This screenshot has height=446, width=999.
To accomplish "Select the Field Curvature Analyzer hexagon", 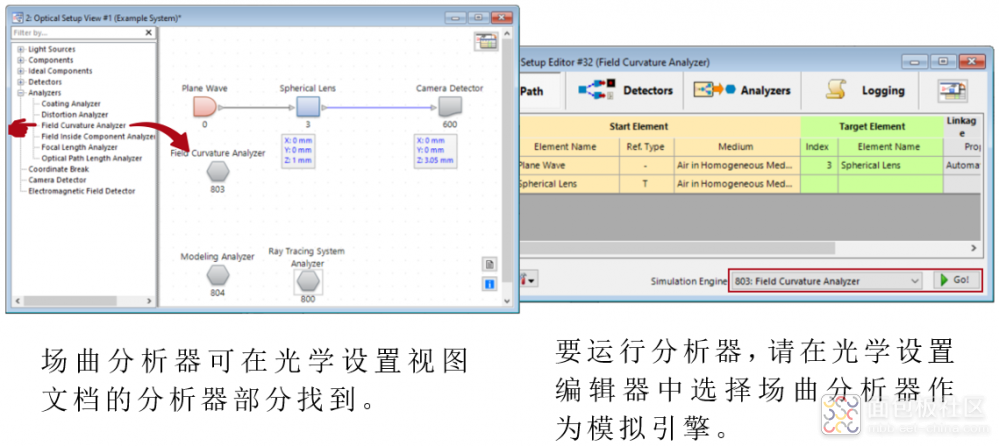I will (218, 171).
